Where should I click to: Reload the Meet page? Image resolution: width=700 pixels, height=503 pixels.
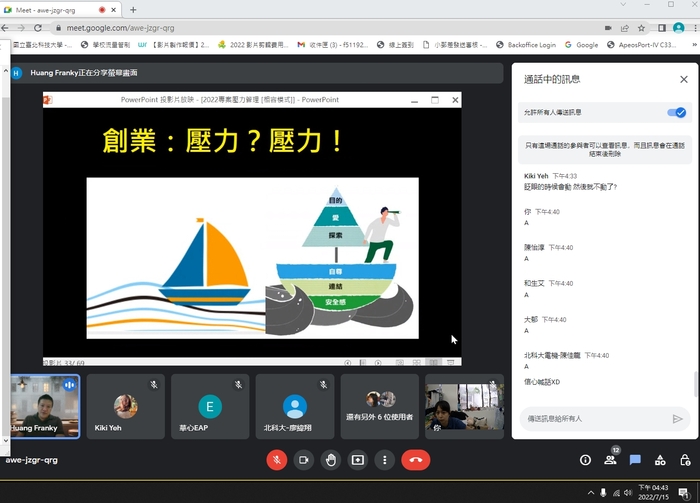point(38,28)
